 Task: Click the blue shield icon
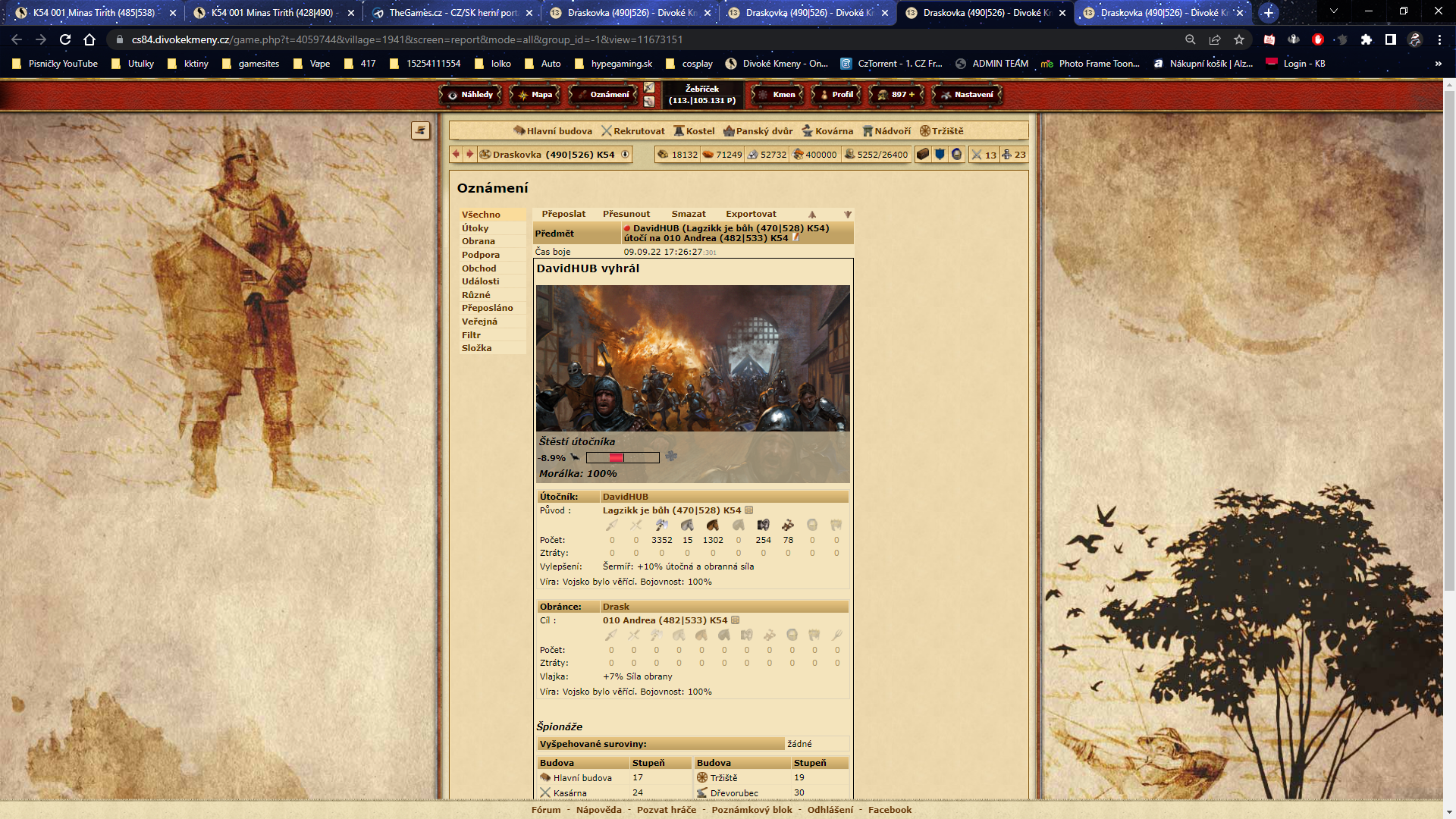[940, 155]
